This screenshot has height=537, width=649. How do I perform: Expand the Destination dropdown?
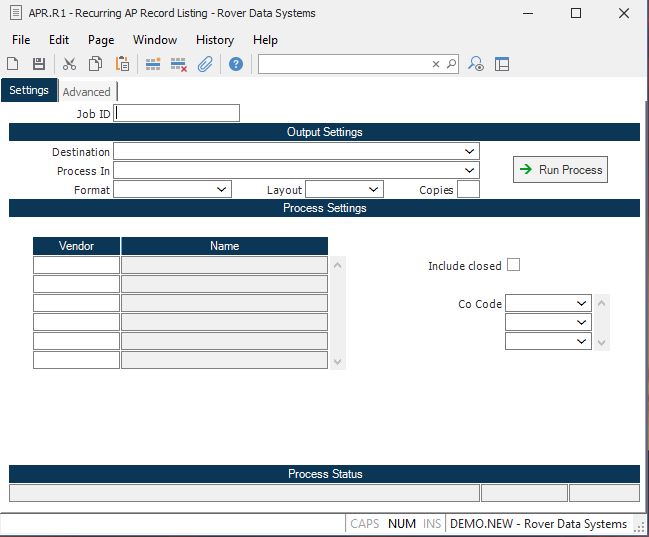(x=470, y=151)
